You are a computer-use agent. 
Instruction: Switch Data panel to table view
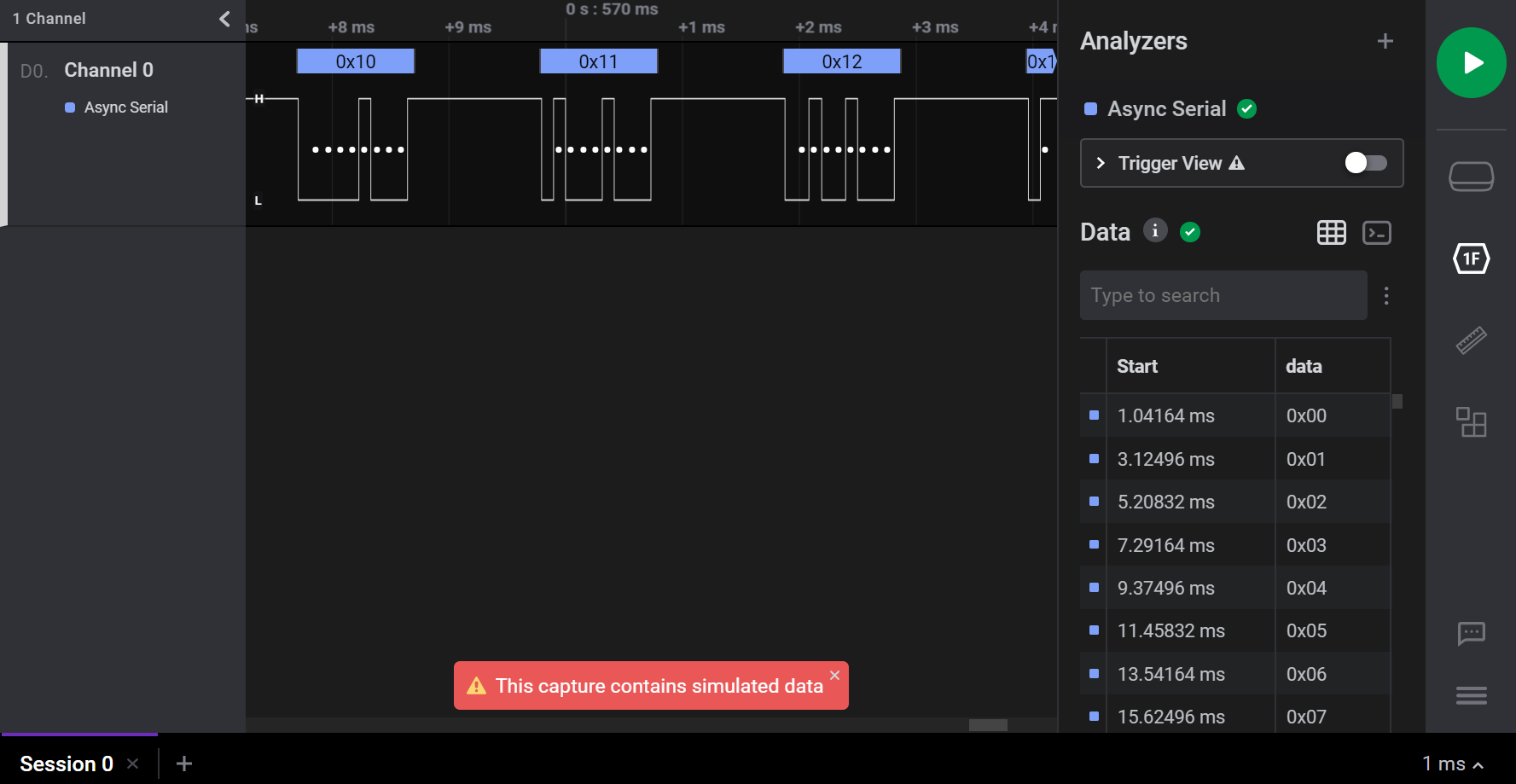click(x=1332, y=232)
